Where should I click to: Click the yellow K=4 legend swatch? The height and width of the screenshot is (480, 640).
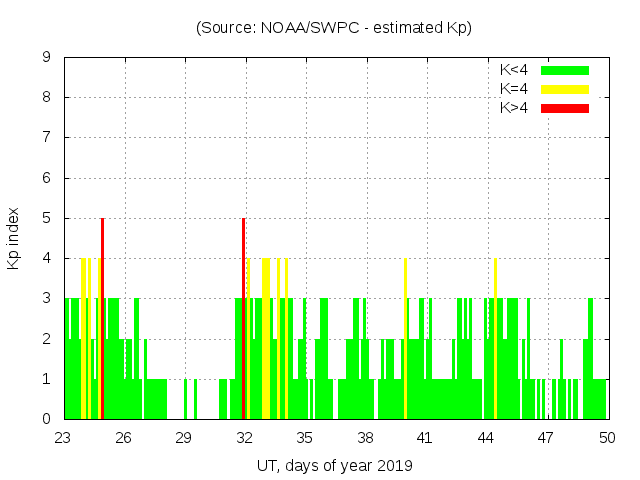click(565, 89)
